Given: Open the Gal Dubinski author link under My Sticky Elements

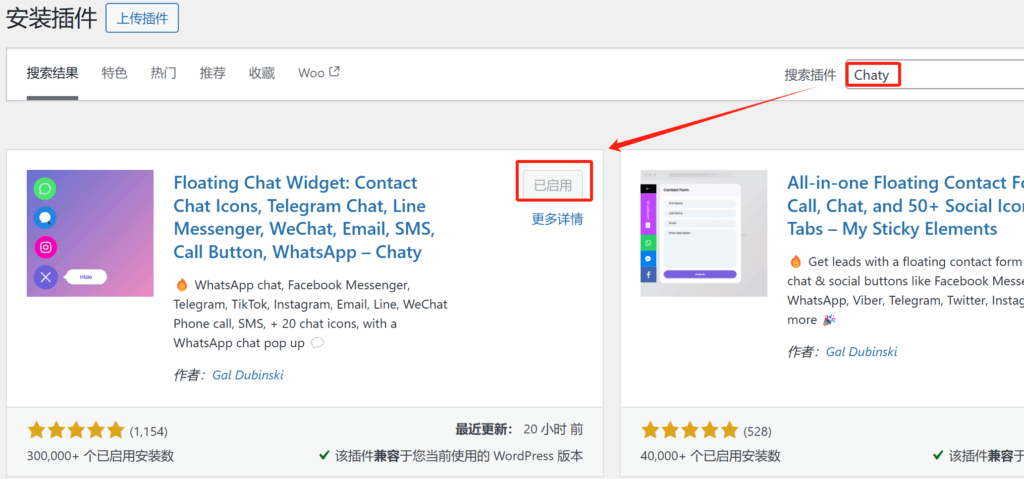Looking at the screenshot, I should pos(862,352).
